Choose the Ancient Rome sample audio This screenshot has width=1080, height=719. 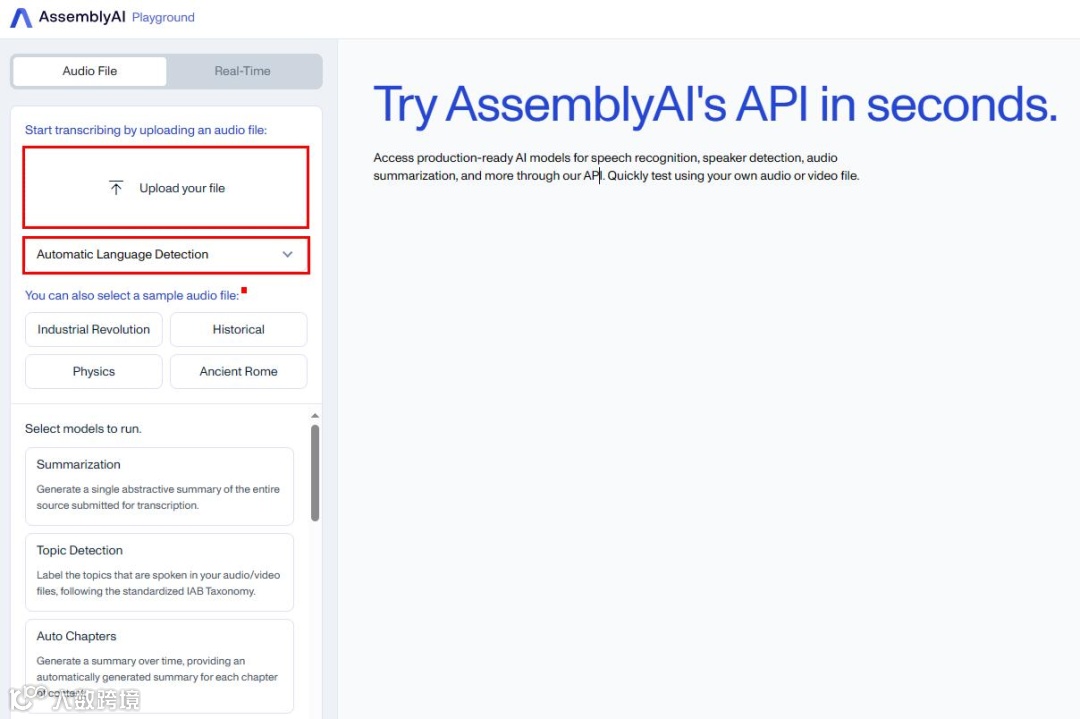pos(238,371)
